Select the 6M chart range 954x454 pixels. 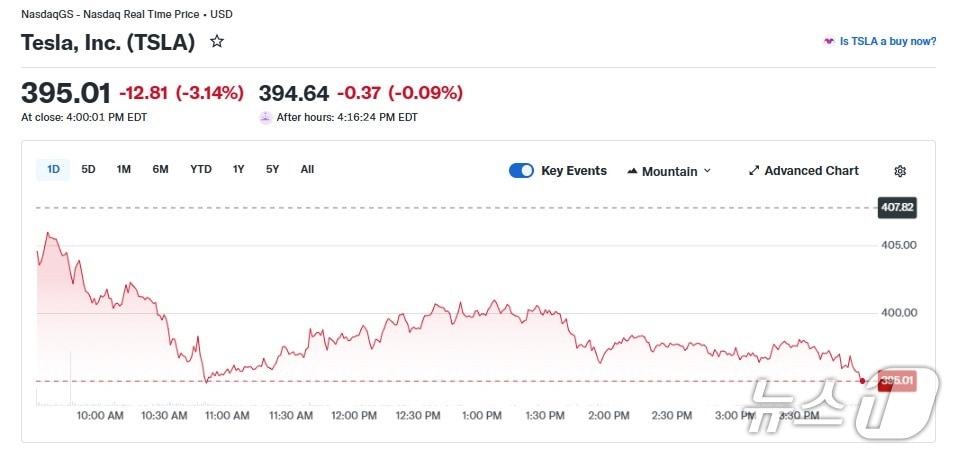click(x=160, y=169)
